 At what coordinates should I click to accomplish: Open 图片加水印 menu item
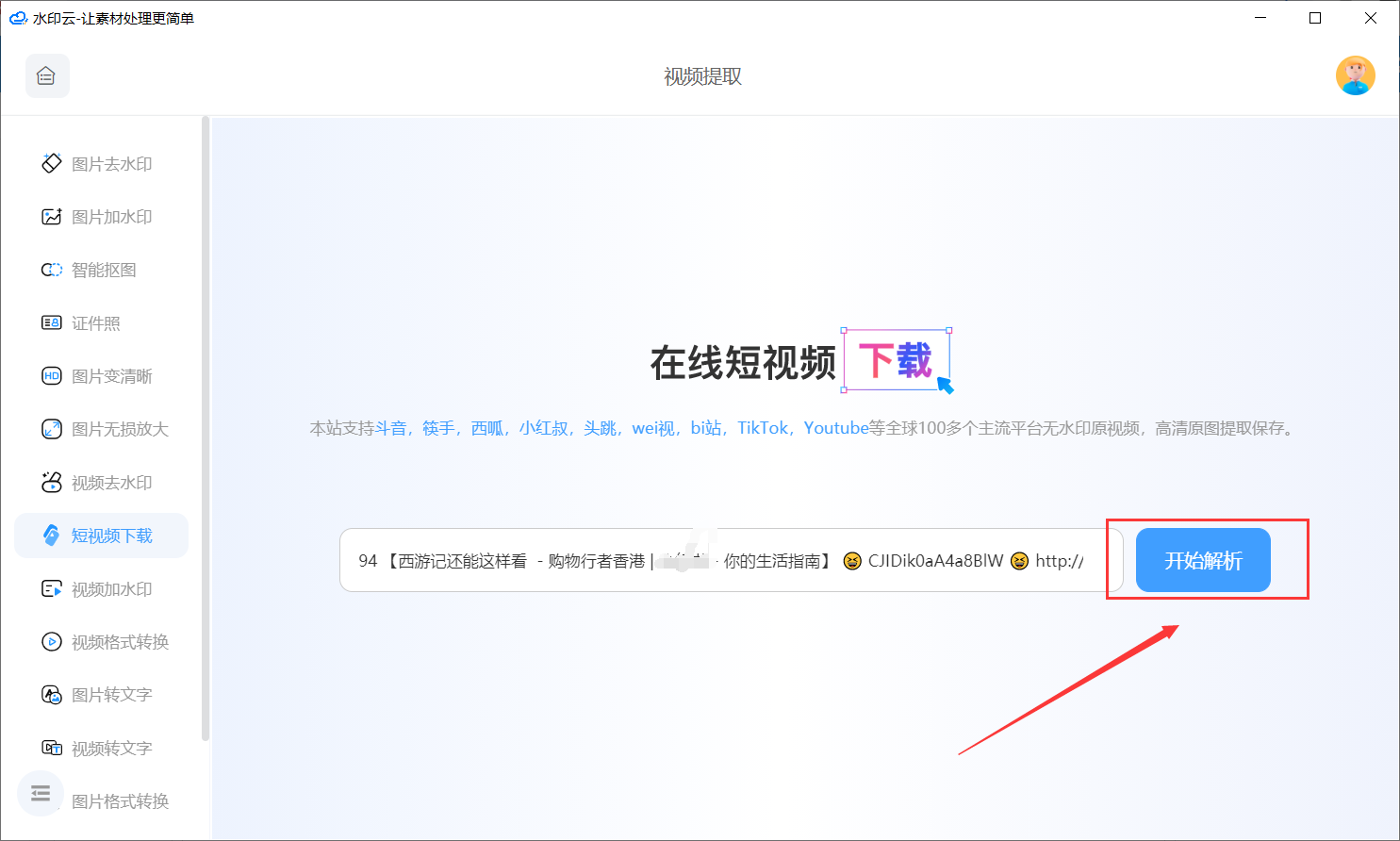[x=101, y=217]
